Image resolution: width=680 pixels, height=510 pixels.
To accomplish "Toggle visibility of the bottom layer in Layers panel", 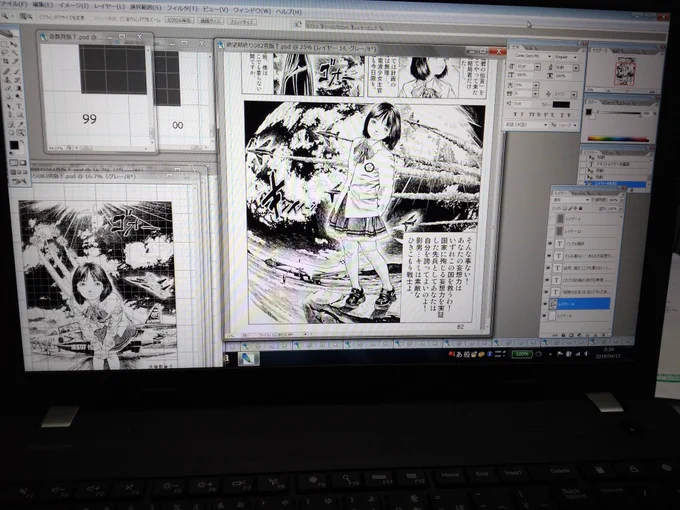I will pyautogui.click(x=544, y=316).
